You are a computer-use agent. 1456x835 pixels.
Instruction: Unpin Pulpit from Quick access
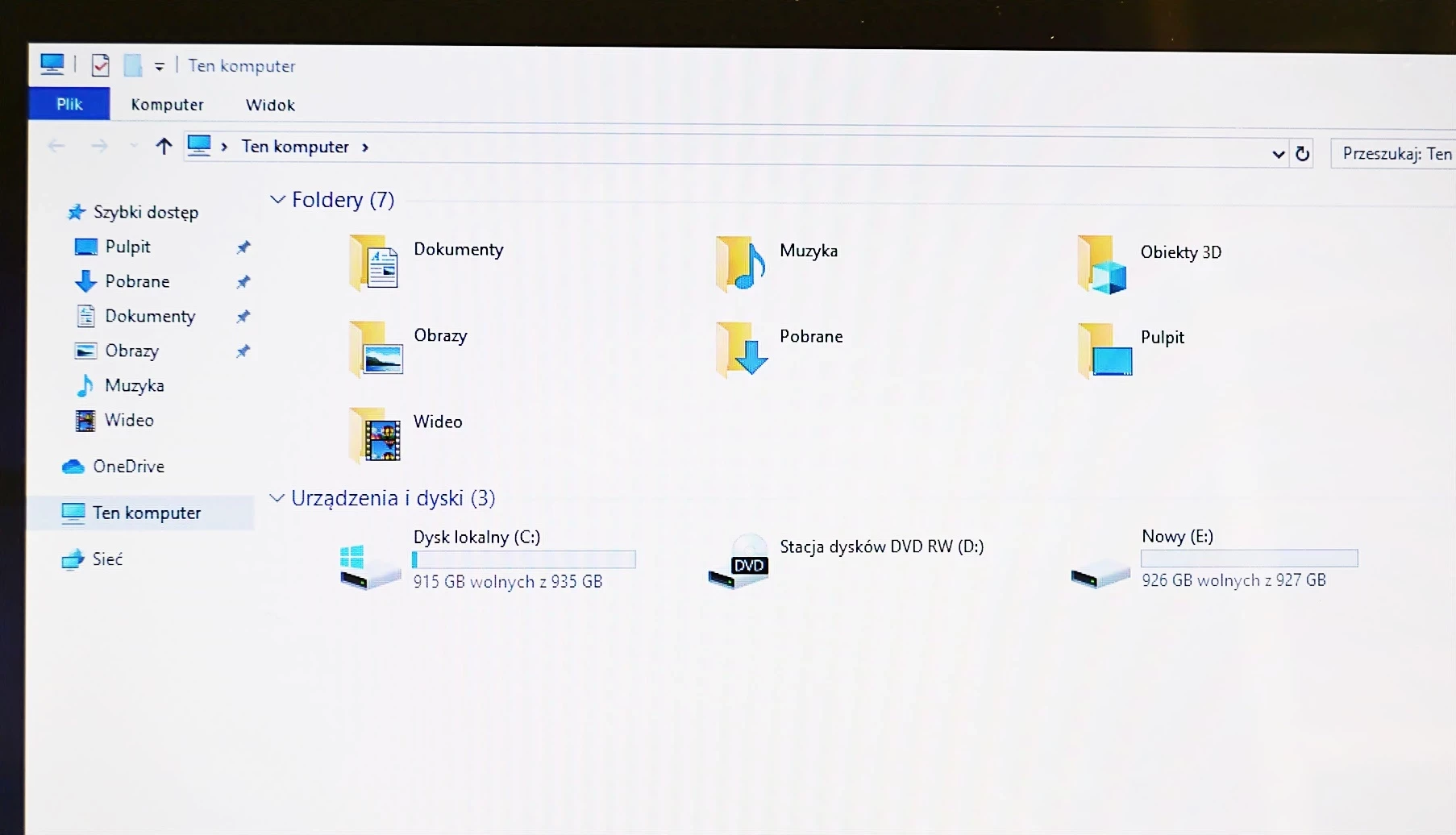[x=243, y=247]
